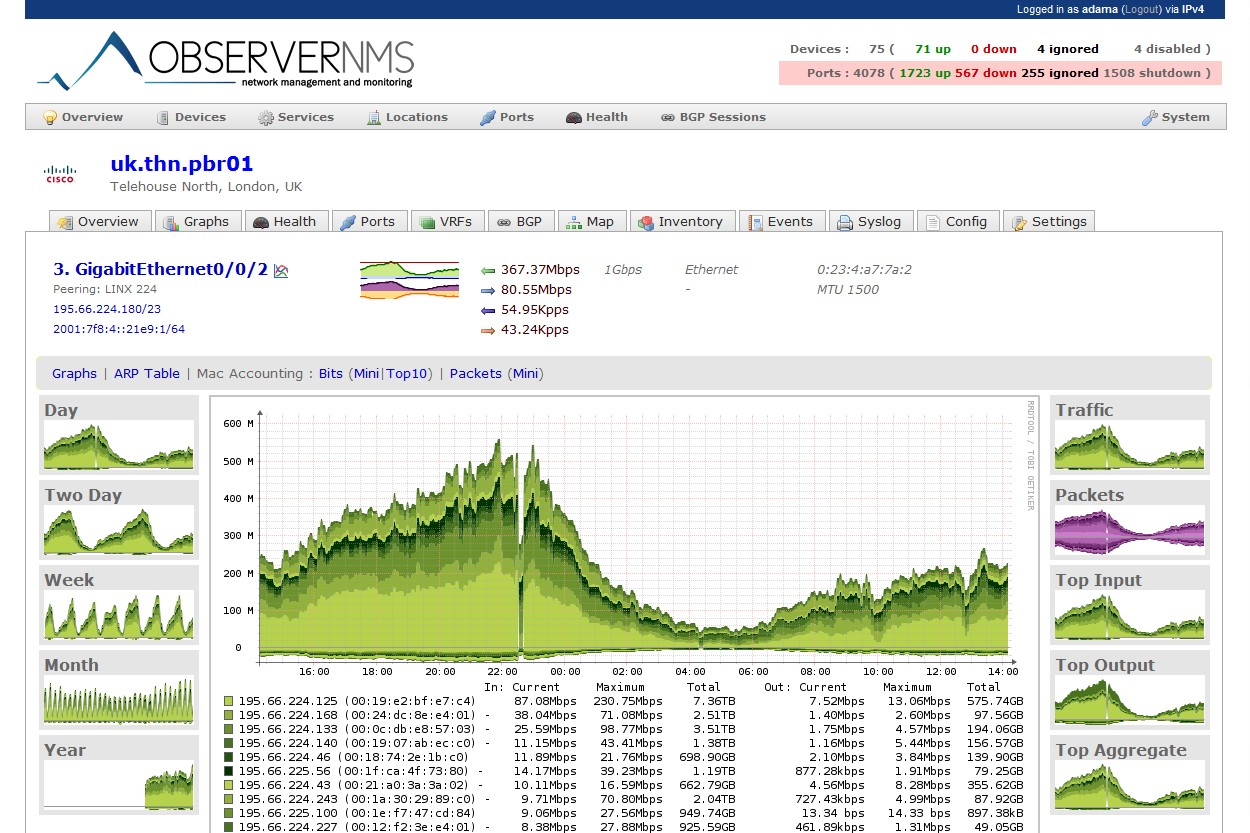Viewport: 1250px width, 833px height.
Task: Switch to the VRFs device tab
Action: (x=448, y=221)
